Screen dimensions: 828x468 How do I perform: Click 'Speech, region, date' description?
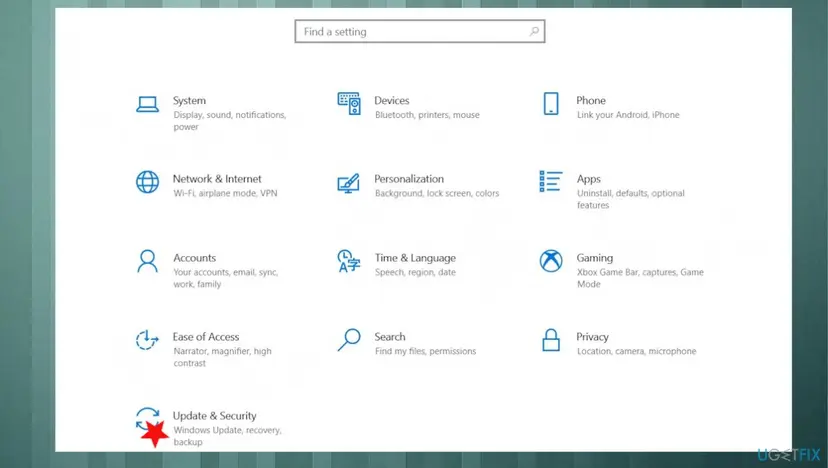[415, 272]
